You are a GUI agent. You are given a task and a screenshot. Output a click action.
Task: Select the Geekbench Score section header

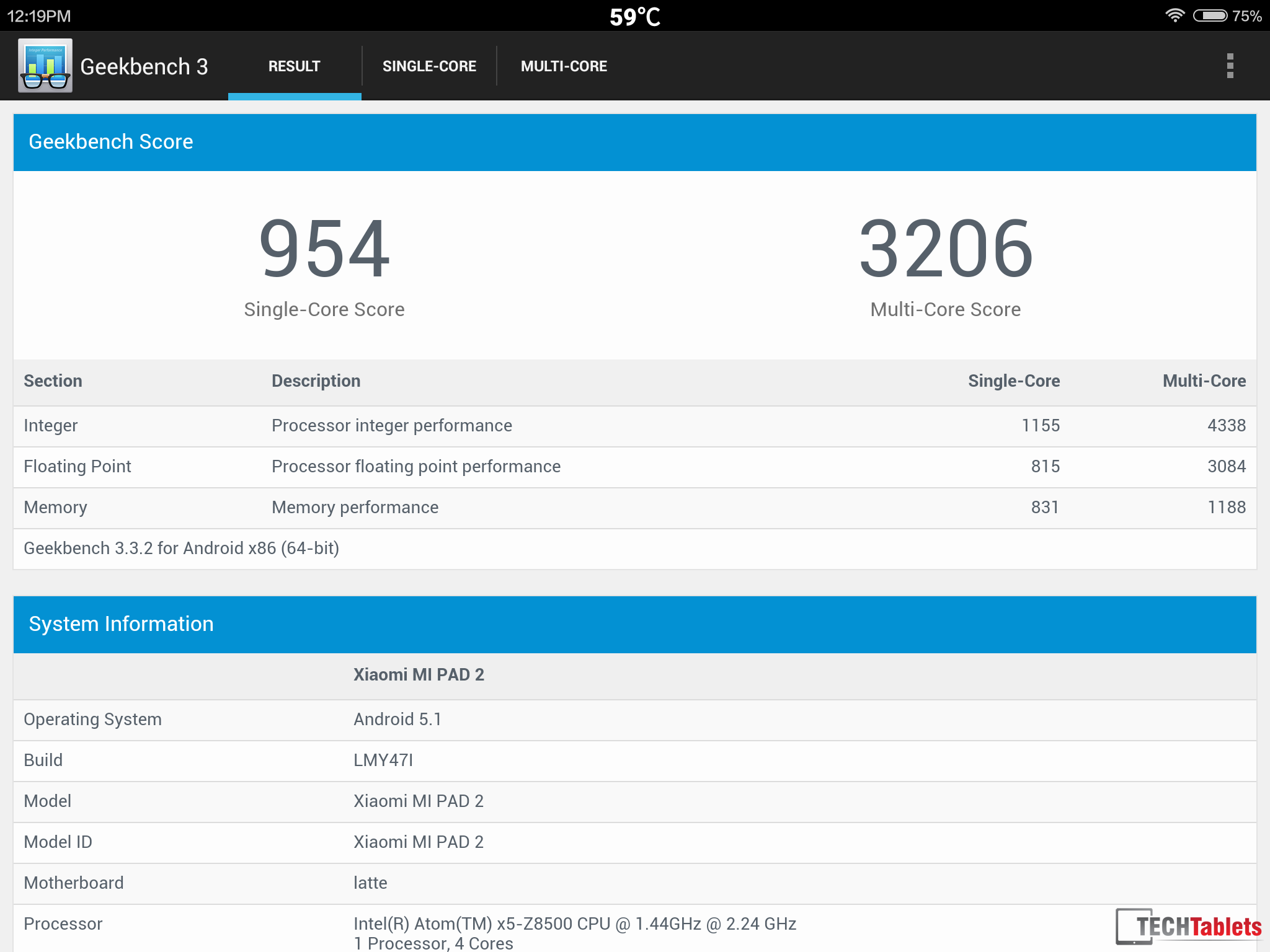click(x=635, y=142)
